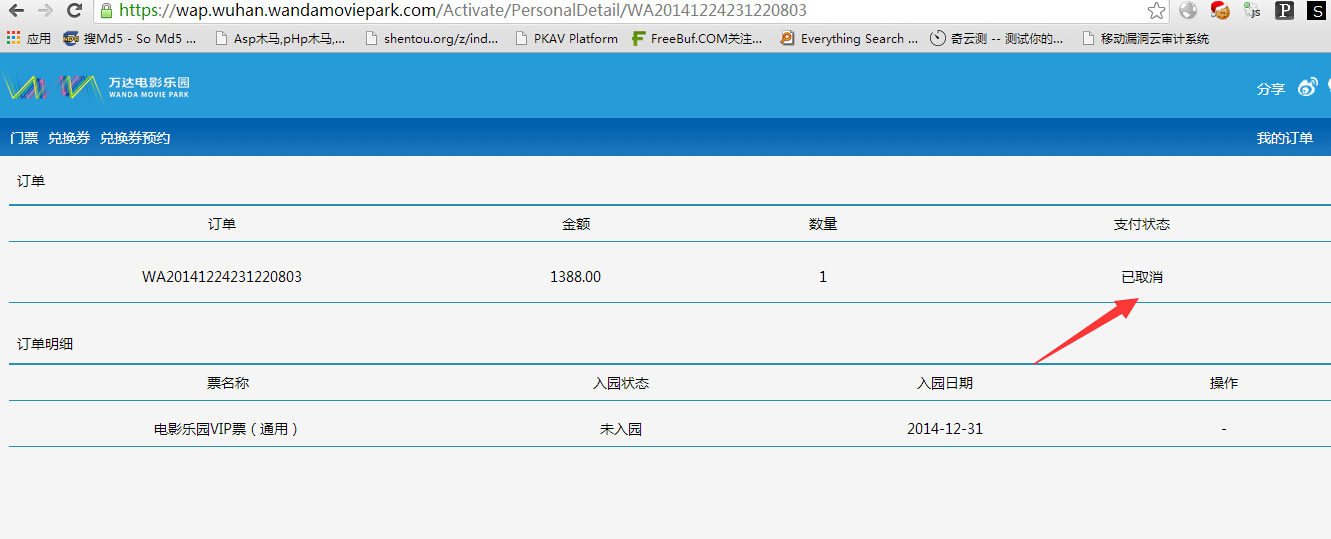The image size is (1331, 539).
Task: Click the grey globe extension icon
Action: click(x=1188, y=11)
